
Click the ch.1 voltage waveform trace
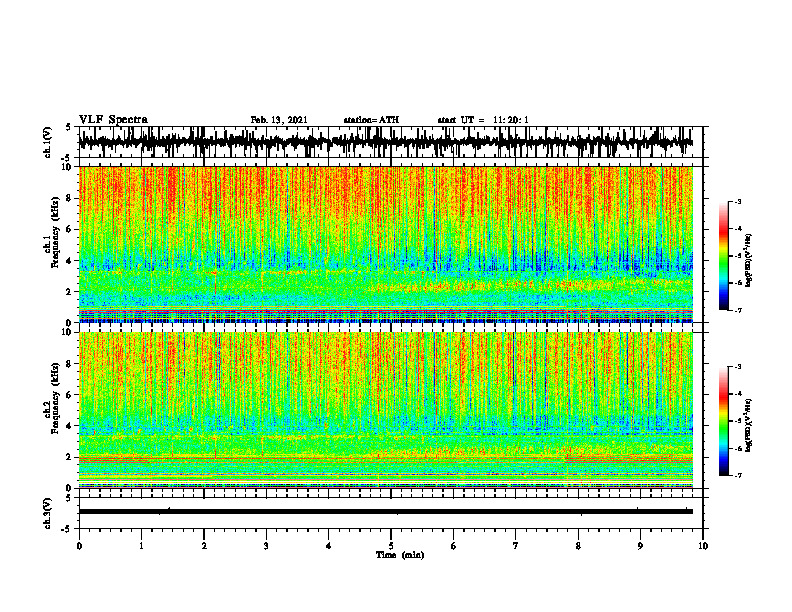point(386,142)
